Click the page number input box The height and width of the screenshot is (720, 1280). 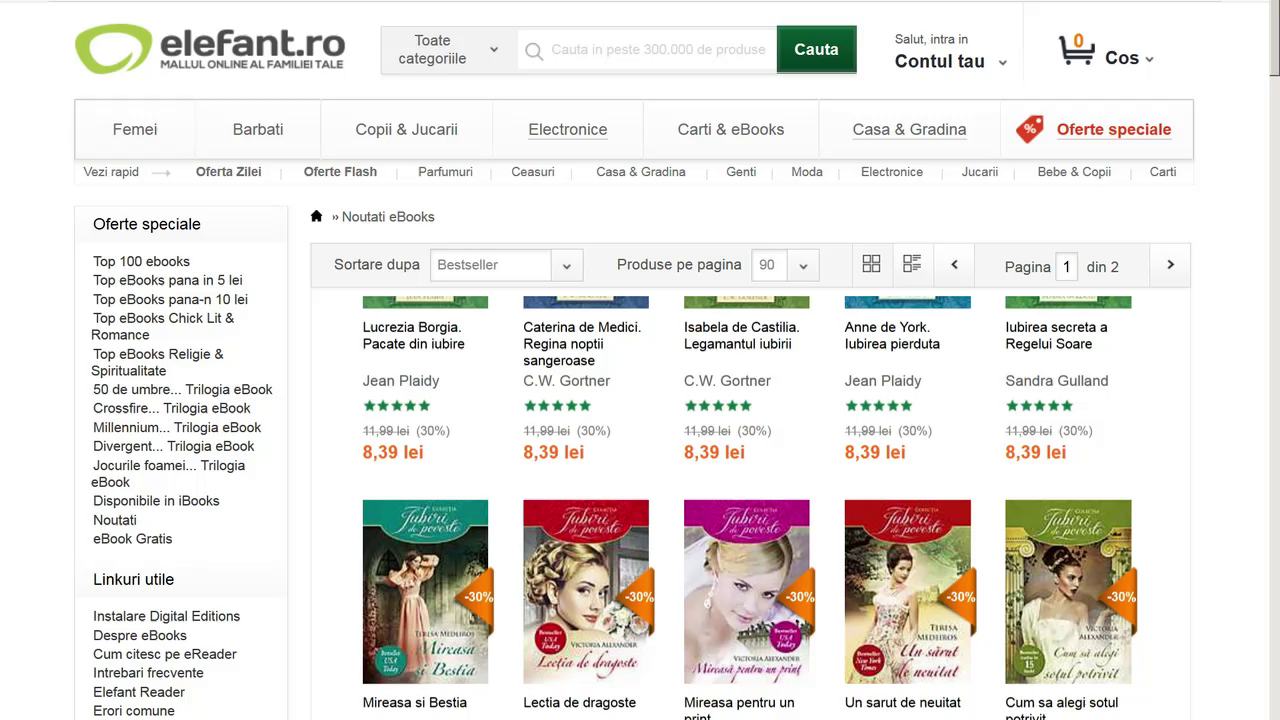[x=1066, y=266]
